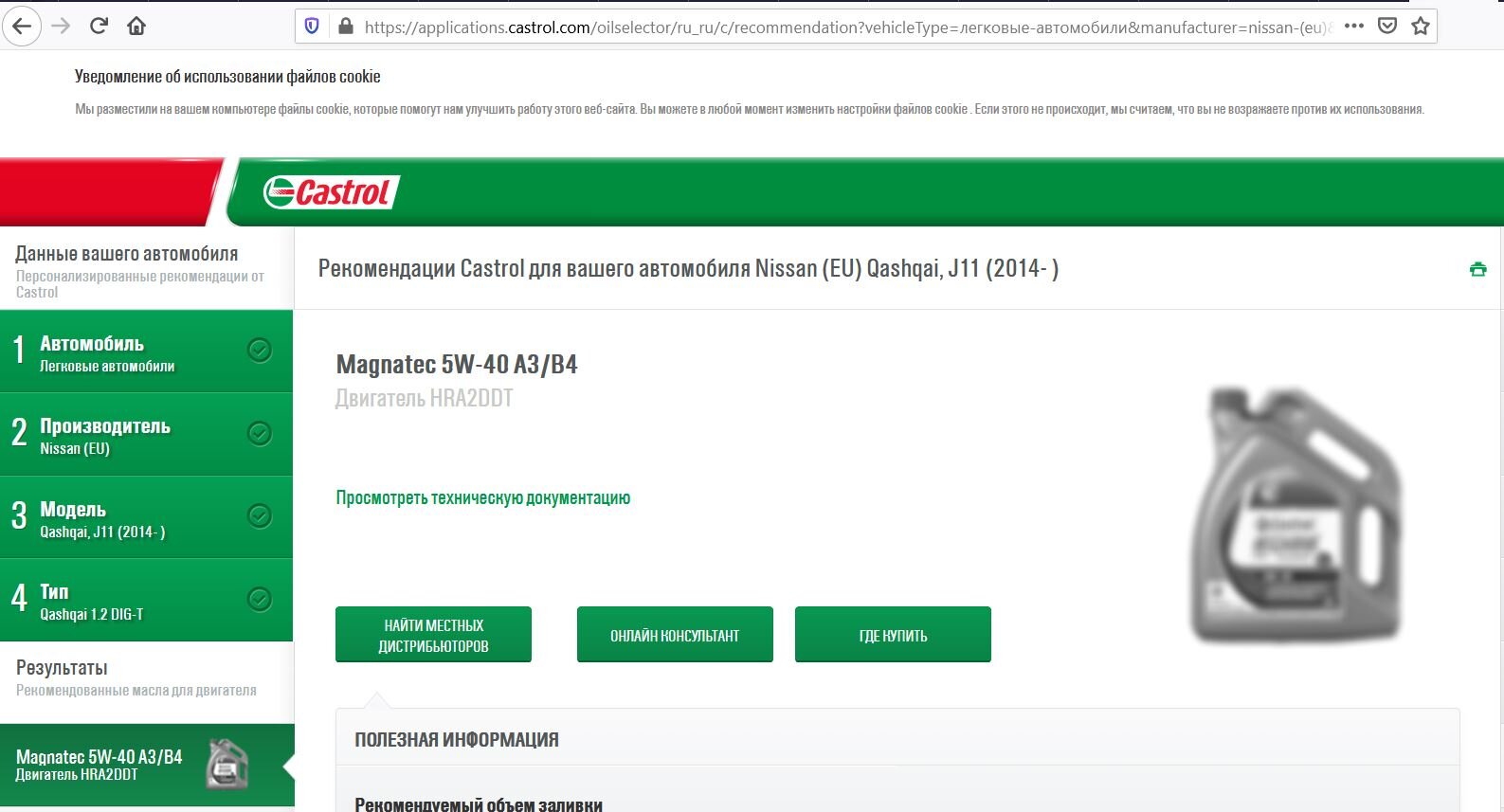Open page actions three-dot menu
Image resolution: width=1504 pixels, height=812 pixels.
[x=1354, y=26]
